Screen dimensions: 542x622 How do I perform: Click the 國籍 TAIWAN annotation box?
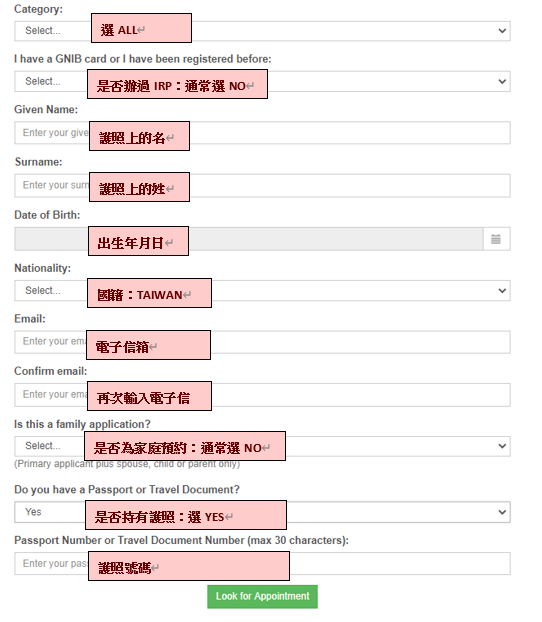tap(149, 293)
